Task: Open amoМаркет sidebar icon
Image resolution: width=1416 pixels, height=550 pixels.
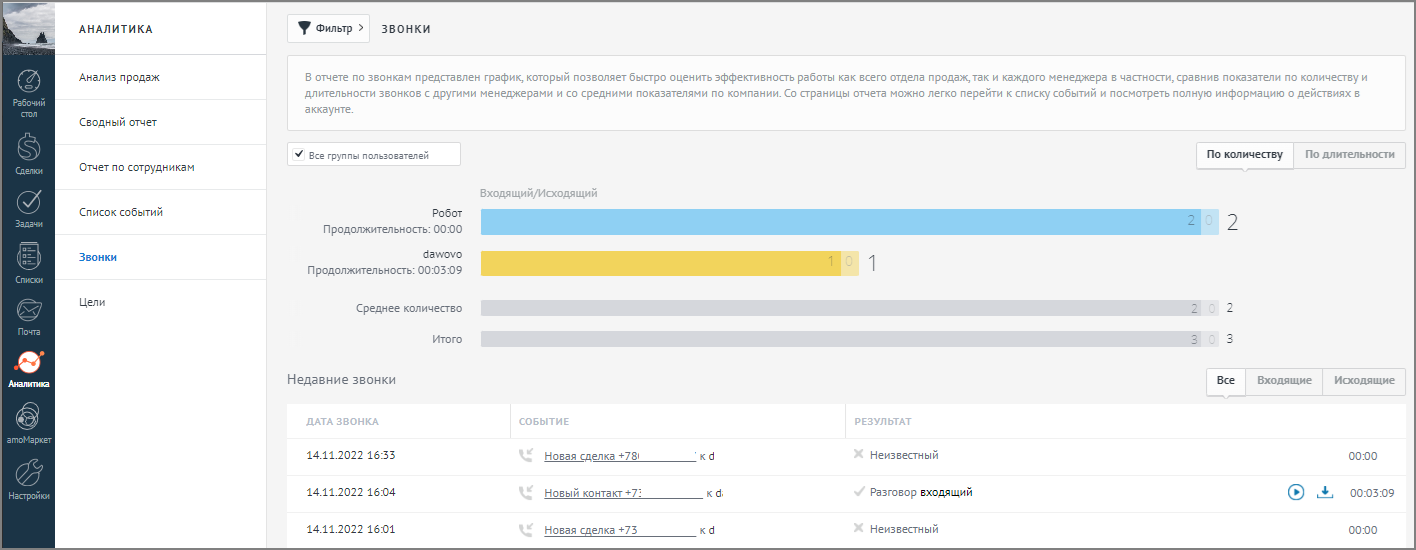Action: (x=28, y=423)
